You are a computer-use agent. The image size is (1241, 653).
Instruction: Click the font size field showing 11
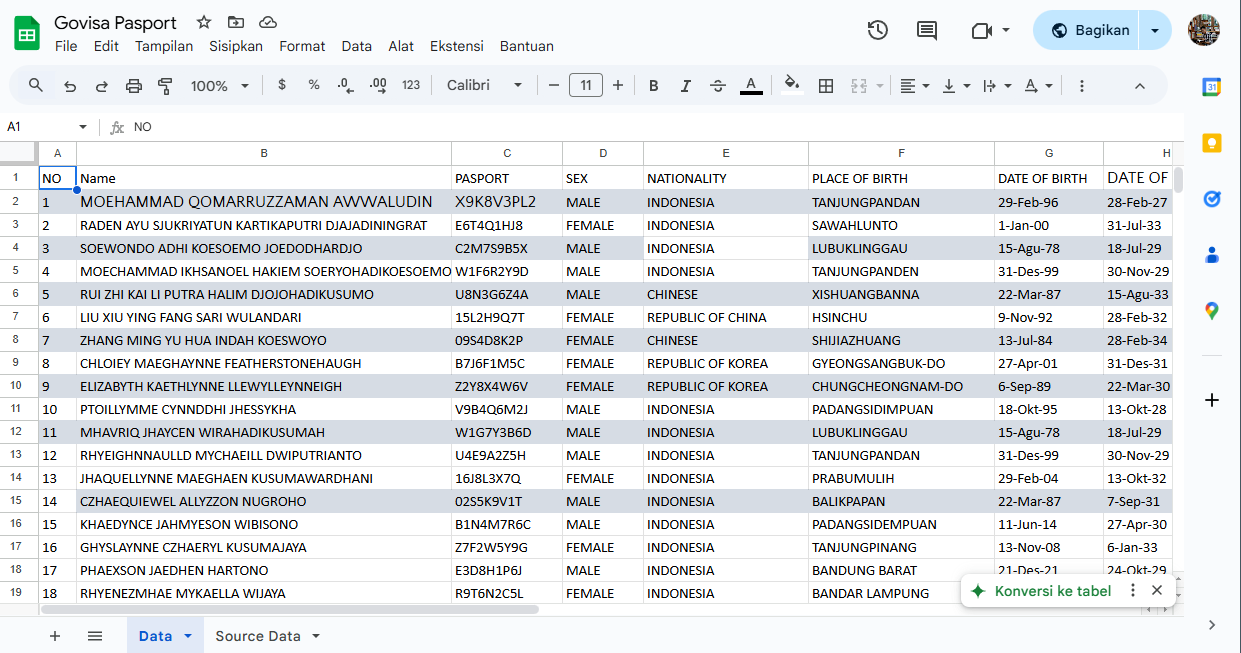586,86
